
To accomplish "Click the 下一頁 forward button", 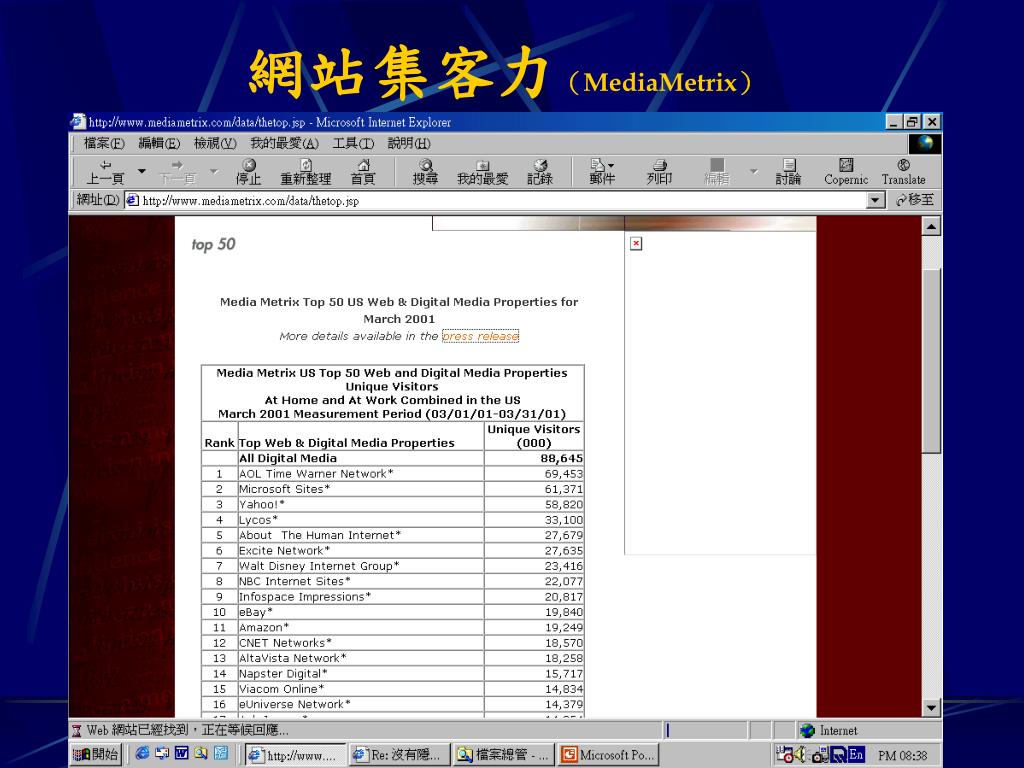I will click(177, 172).
